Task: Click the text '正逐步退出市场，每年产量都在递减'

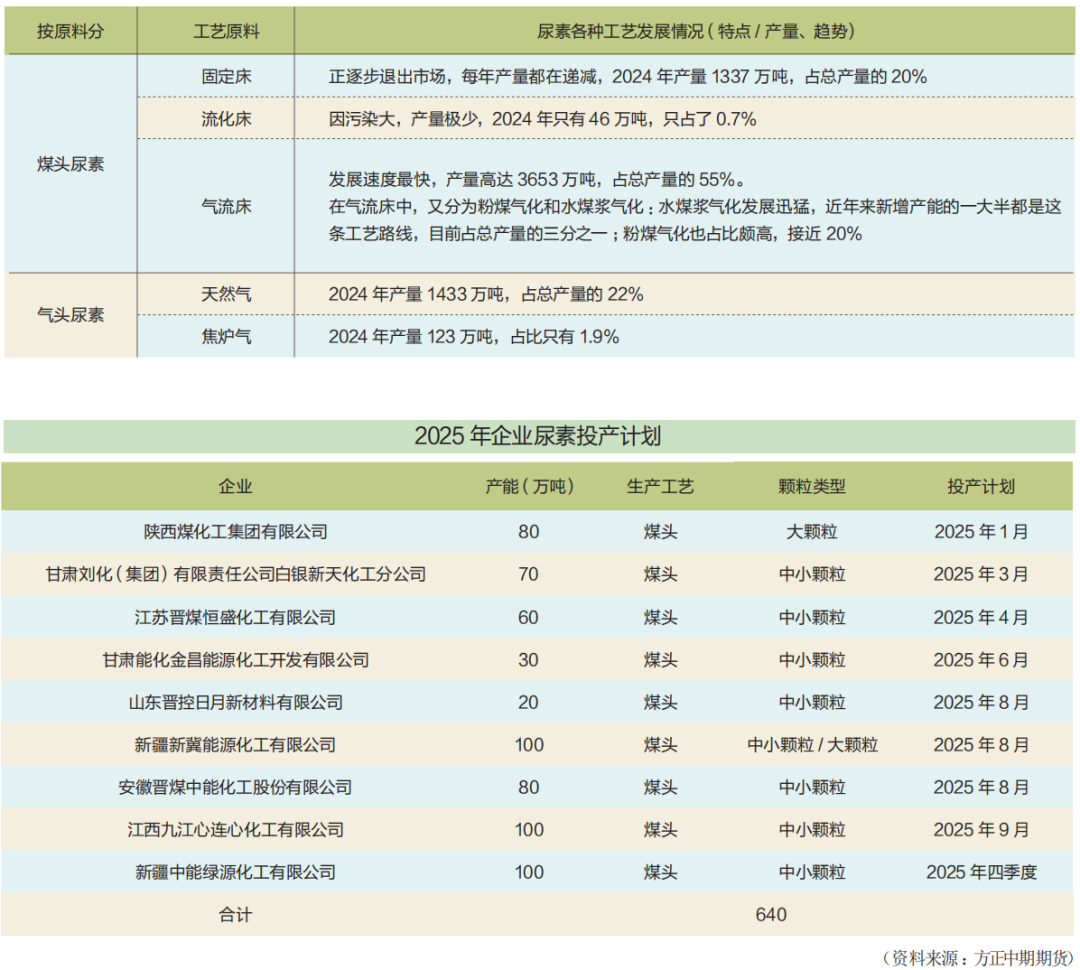Action: (462, 76)
